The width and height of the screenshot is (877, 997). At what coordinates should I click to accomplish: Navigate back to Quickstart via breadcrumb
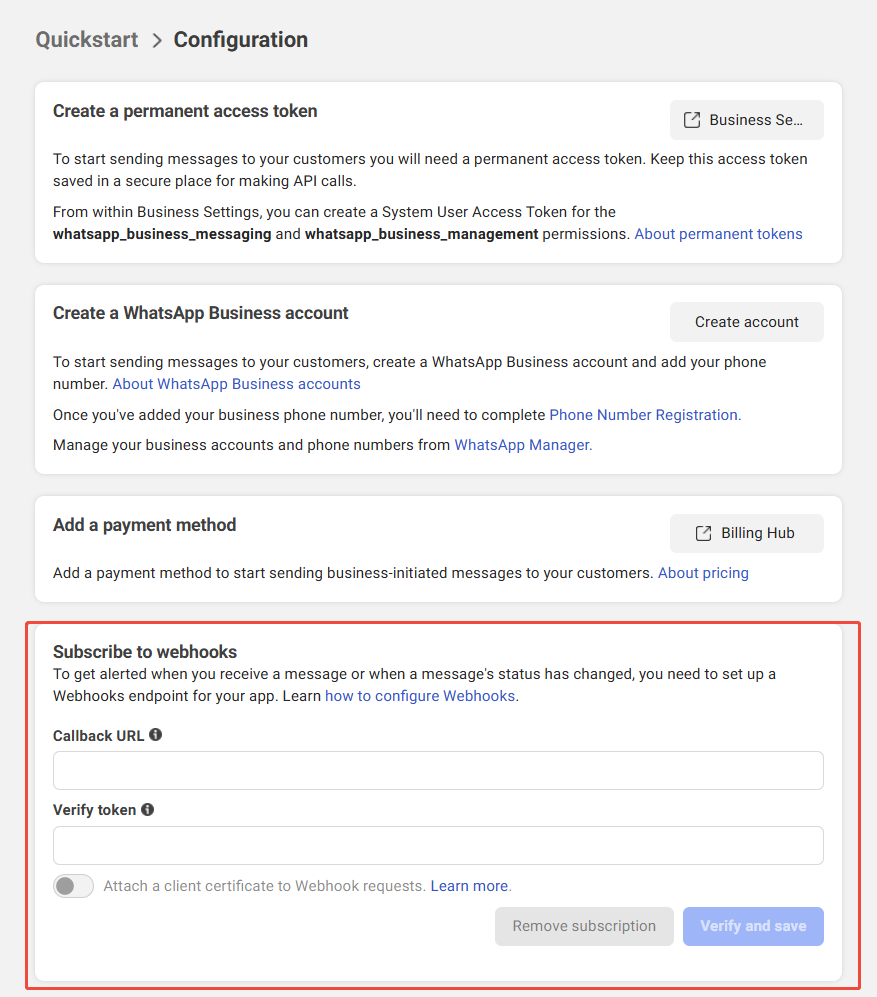(86, 40)
